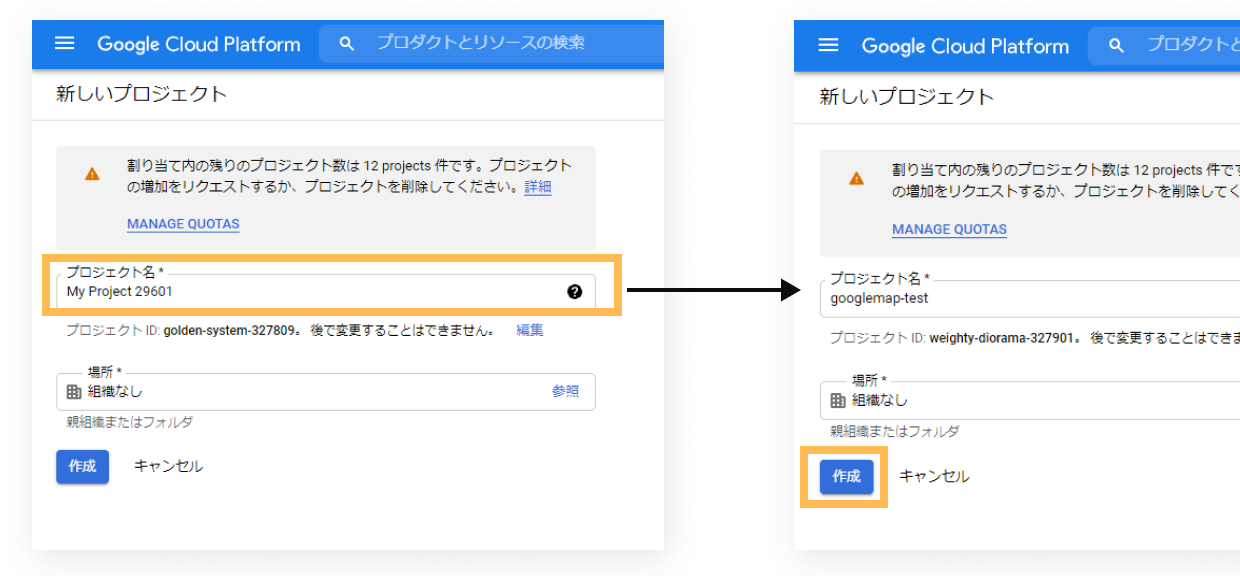Click the orange warning icon in the left panel
This screenshot has height=576, width=1240.
[92, 173]
